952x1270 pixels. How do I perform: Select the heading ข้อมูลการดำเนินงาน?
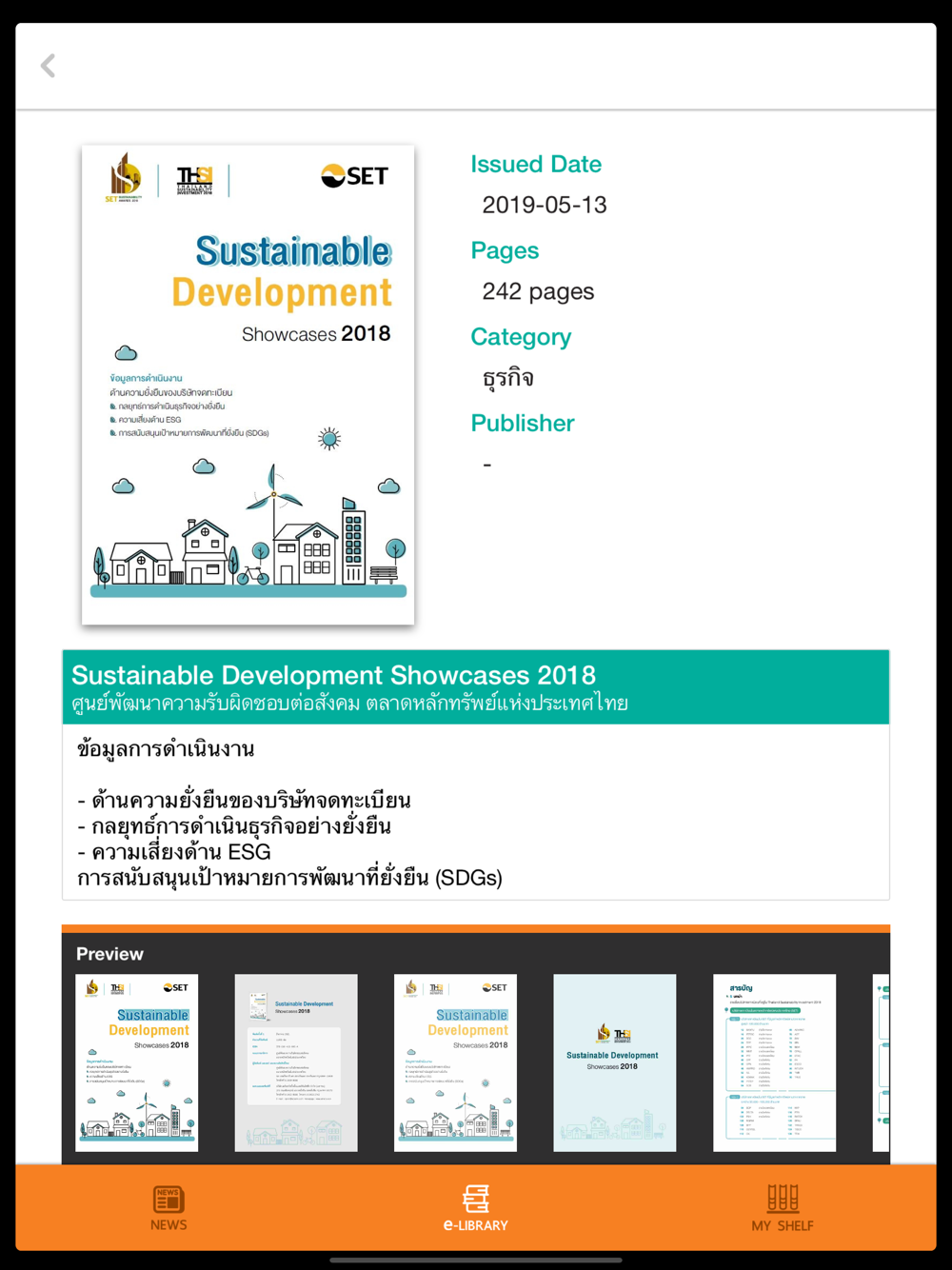coord(166,749)
